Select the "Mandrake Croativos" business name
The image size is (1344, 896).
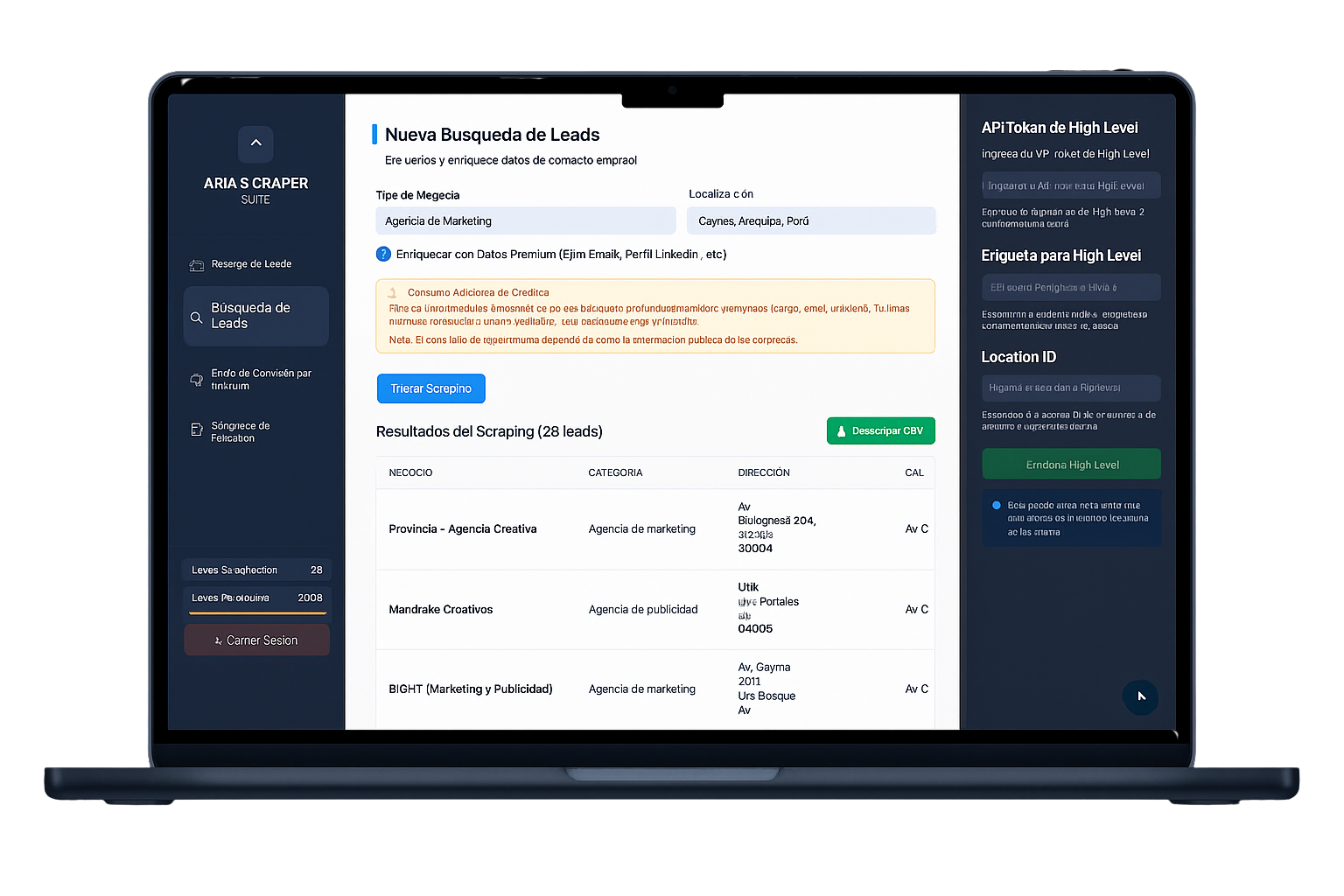coord(441,610)
